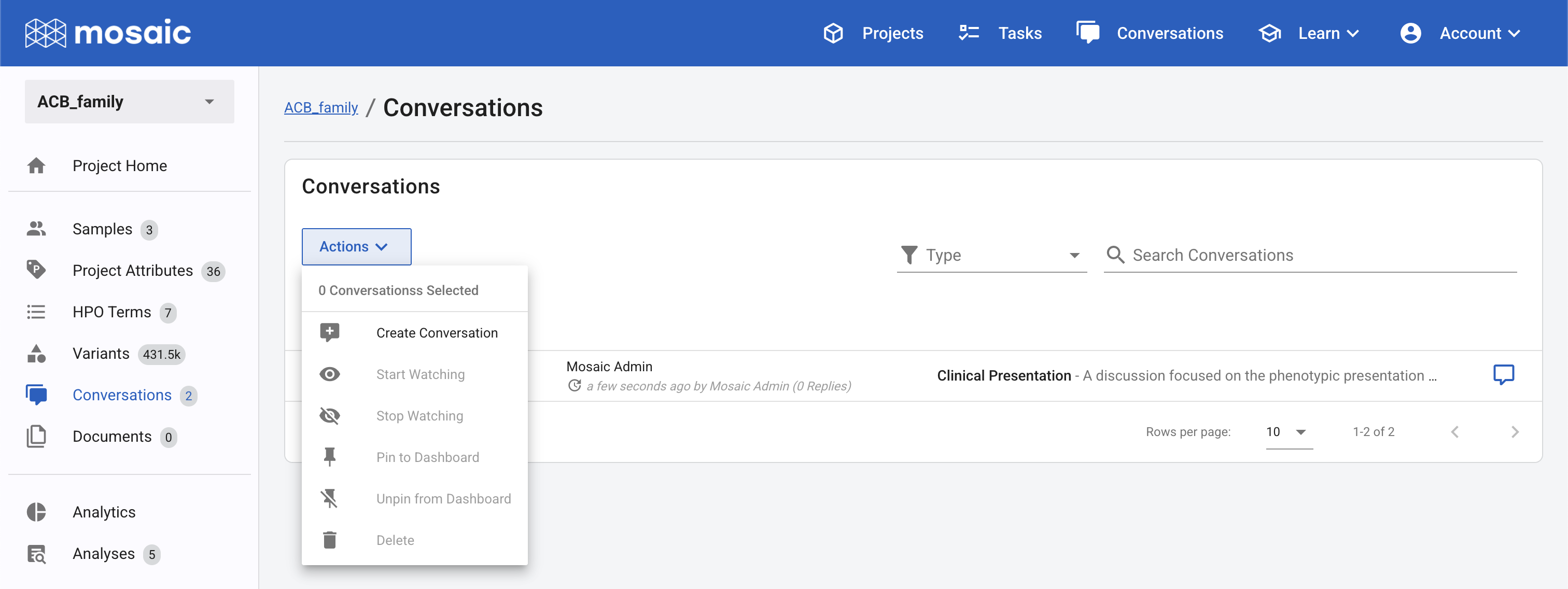
Task: Click the Actions button
Action: click(356, 246)
